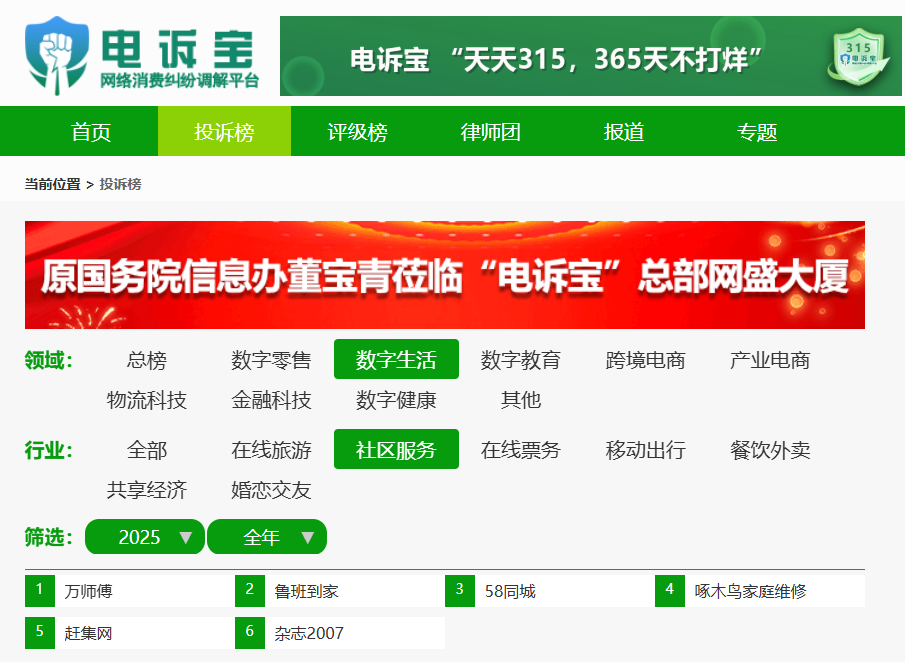The height and width of the screenshot is (662, 905).
Task: Open the 58同城 ranking entry
Action: [509, 591]
